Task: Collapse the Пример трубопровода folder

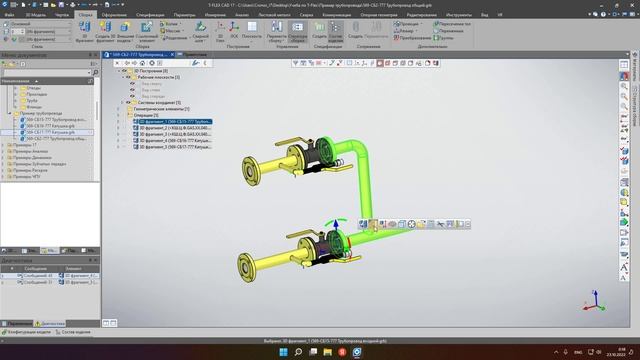Action: click(x=10, y=113)
